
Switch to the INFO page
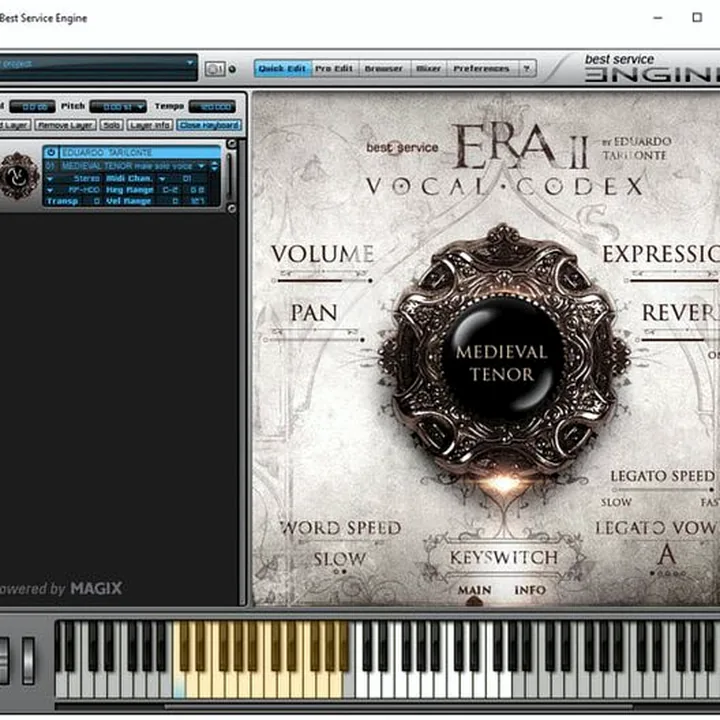[530, 591]
